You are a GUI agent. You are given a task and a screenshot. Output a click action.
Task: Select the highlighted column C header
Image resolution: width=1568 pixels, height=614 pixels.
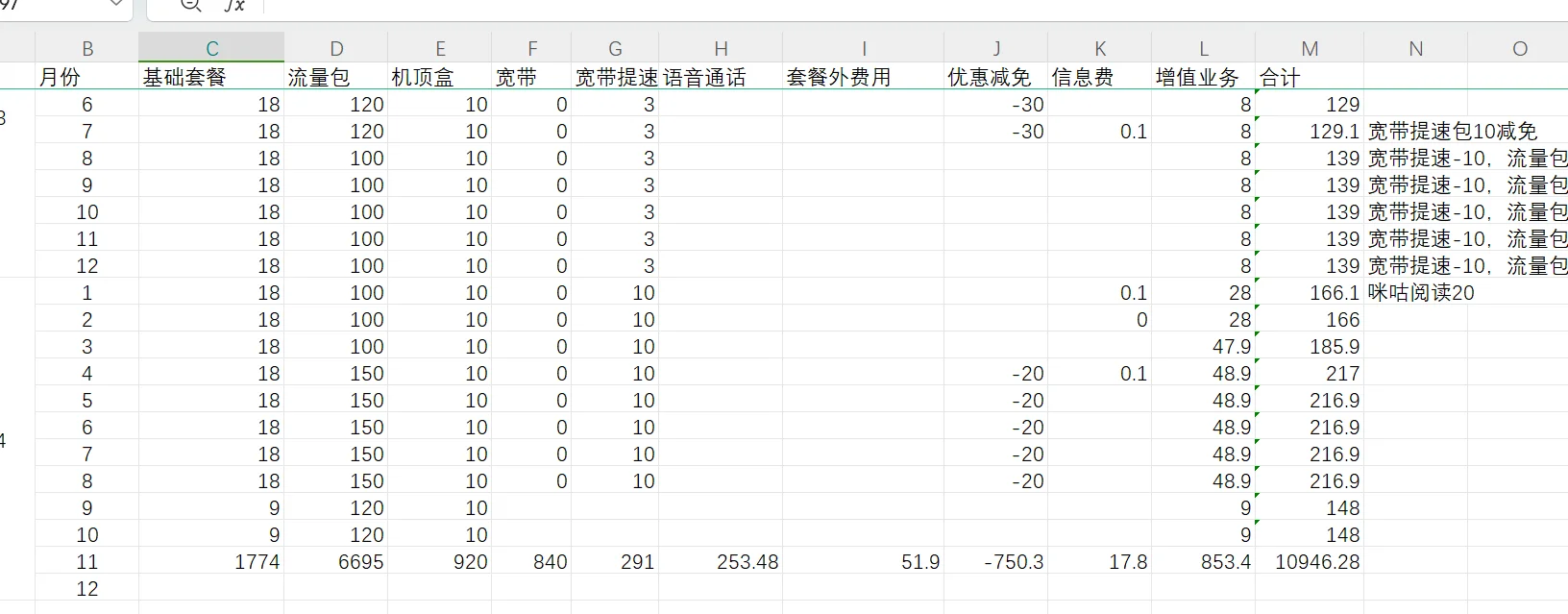211,49
